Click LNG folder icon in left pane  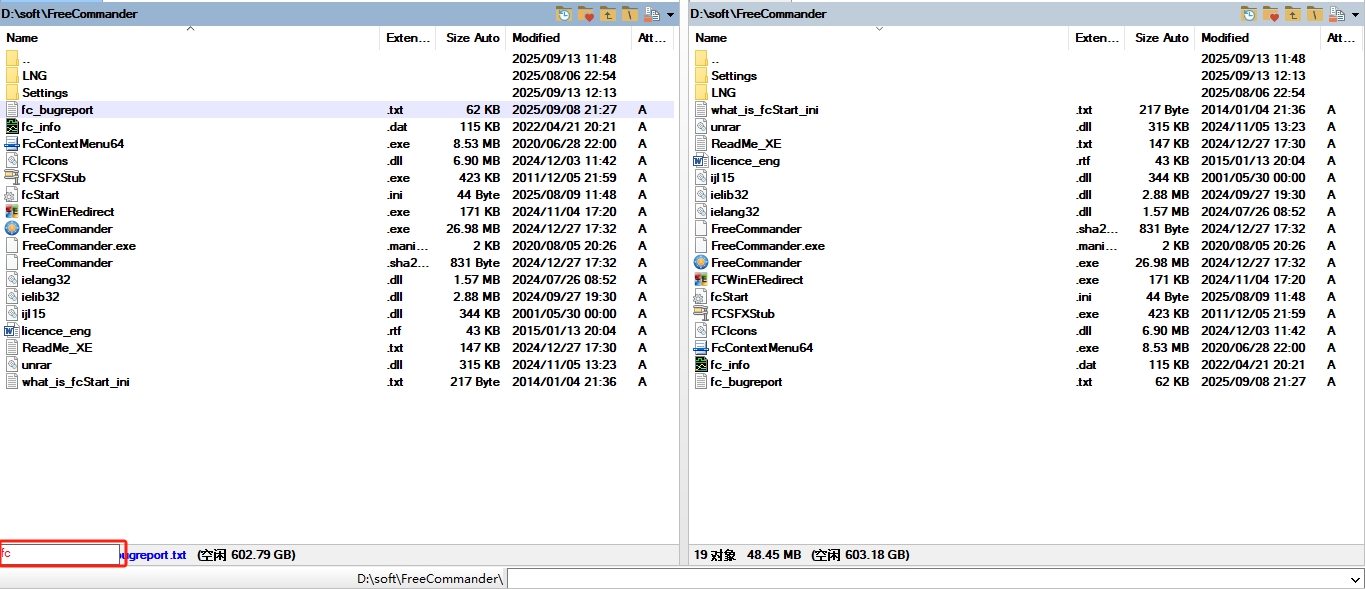[x=12, y=76]
